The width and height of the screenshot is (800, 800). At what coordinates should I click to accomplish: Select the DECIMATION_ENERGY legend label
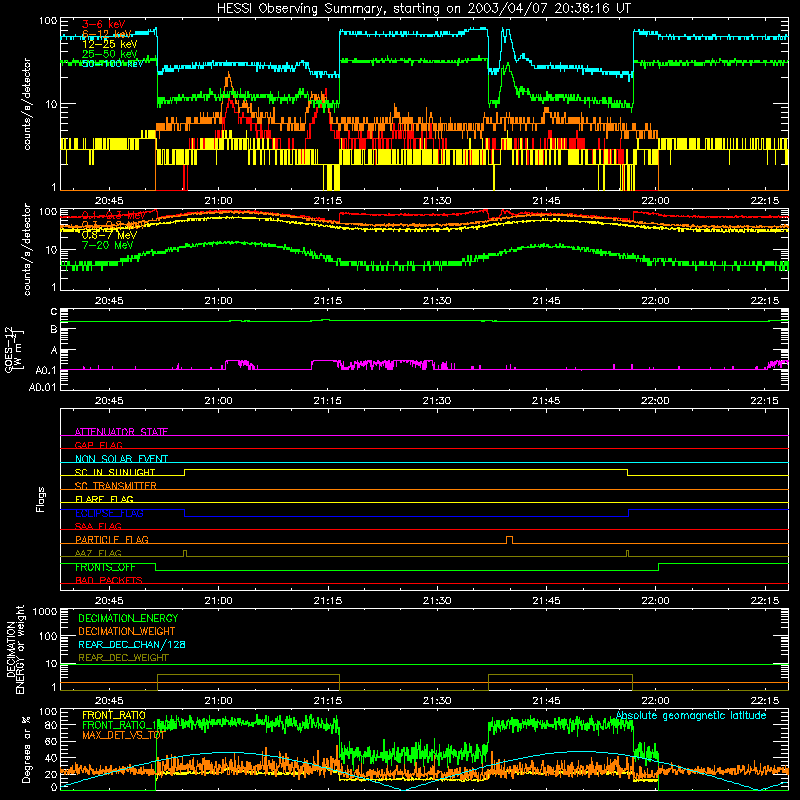click(128, 618)
